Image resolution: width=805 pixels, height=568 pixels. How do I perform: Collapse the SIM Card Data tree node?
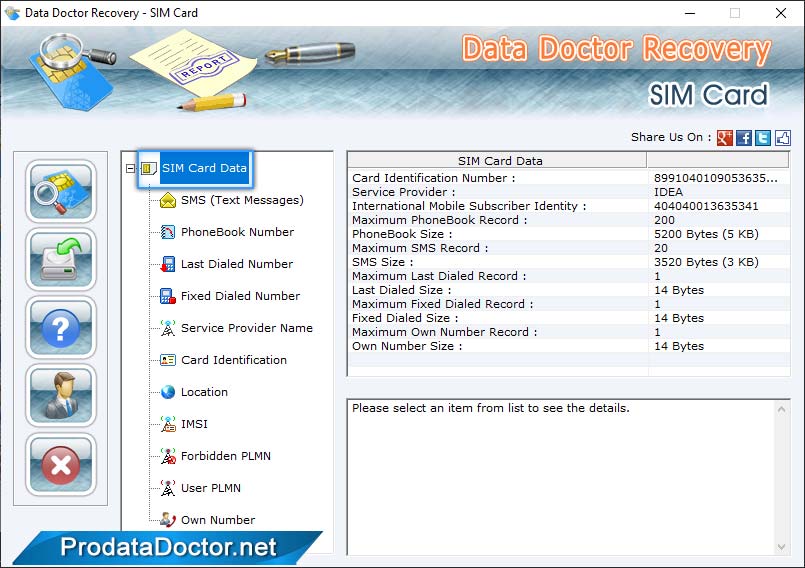point(130,168)
